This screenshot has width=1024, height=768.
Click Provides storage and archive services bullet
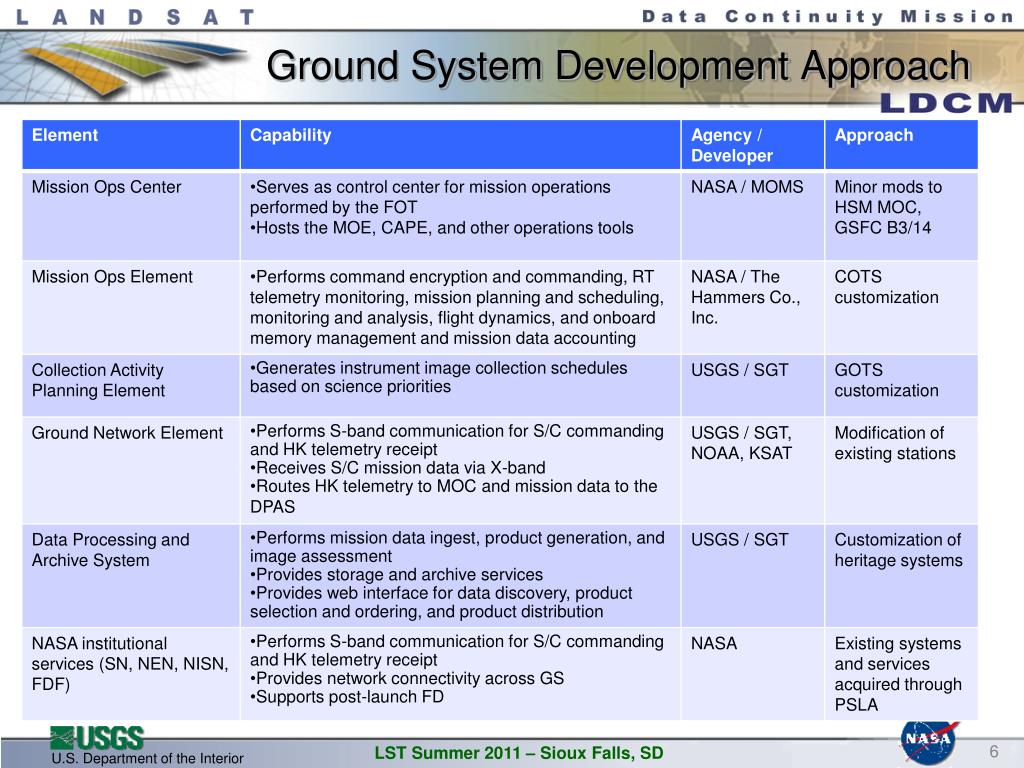coord(396,575)
